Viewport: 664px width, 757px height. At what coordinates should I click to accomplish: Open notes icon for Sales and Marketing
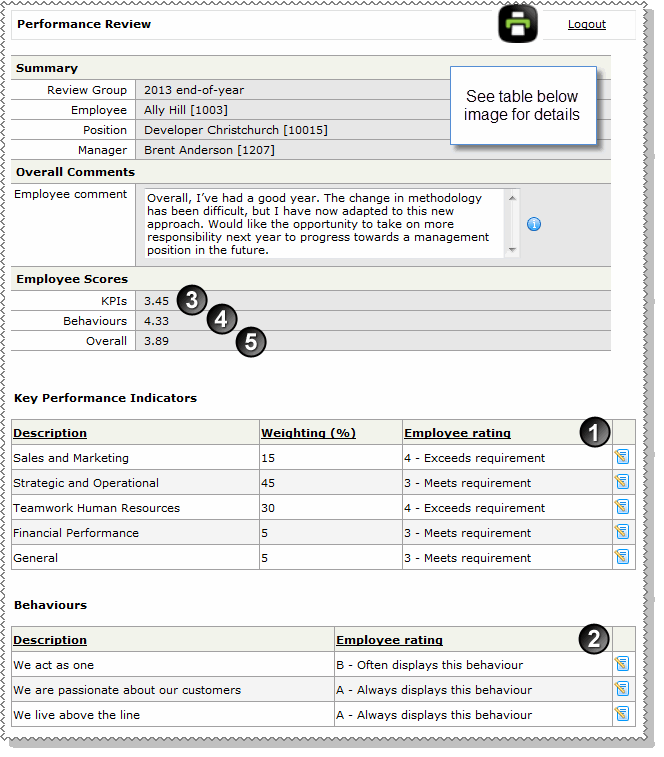622,456
